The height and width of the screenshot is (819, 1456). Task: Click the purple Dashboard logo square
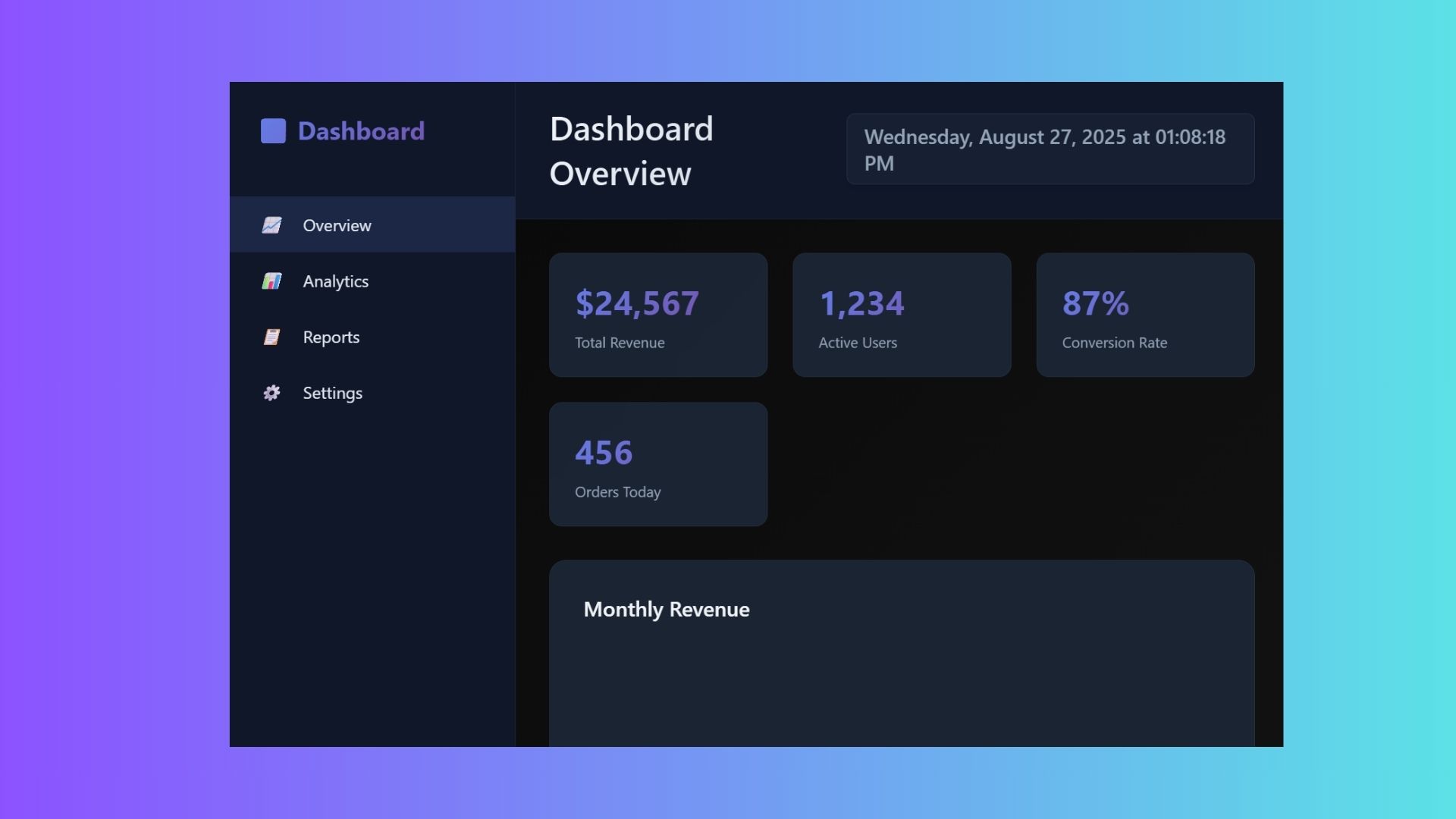(273, 131)
